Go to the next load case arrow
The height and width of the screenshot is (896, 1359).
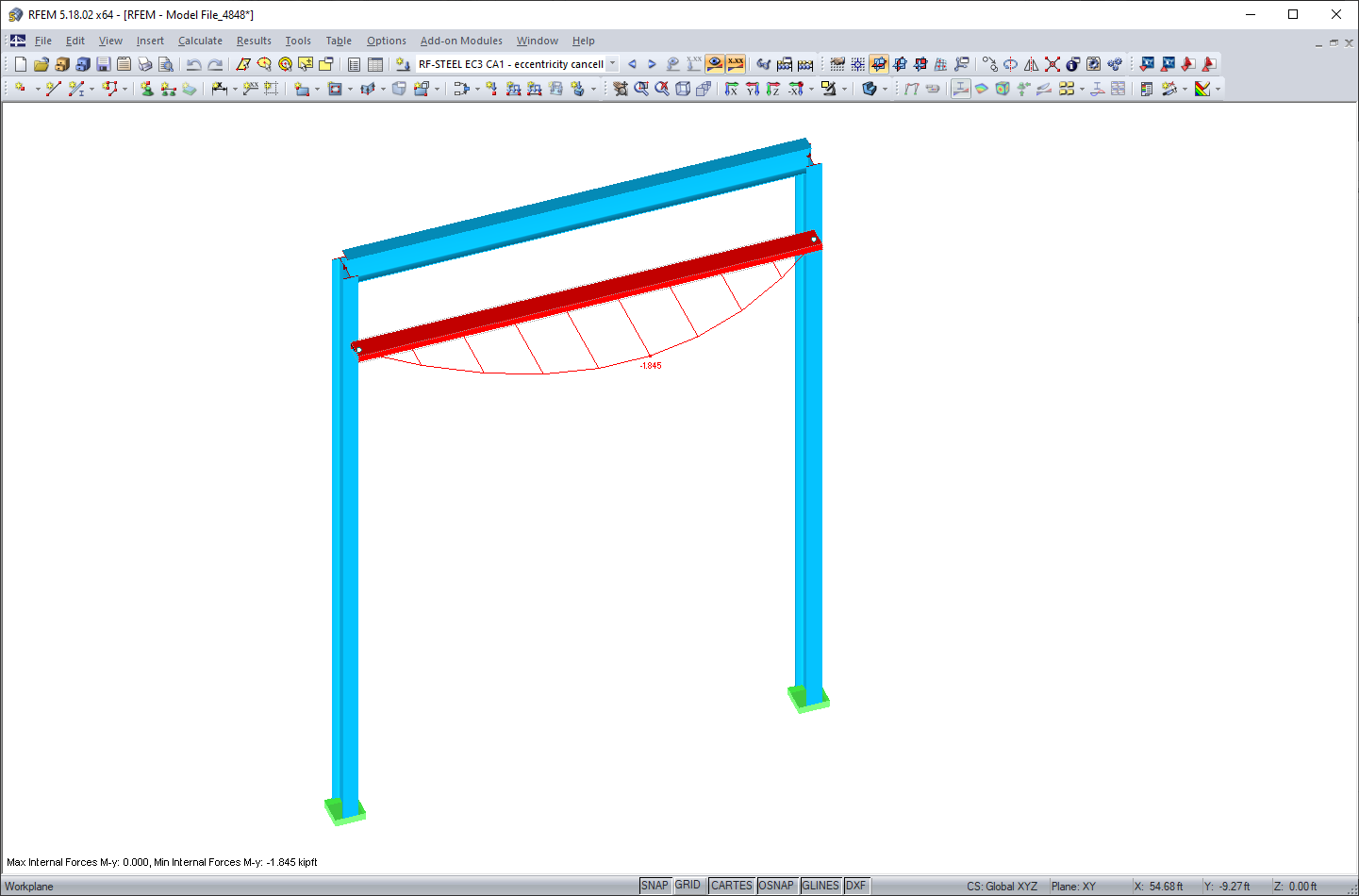click(652, 63)
